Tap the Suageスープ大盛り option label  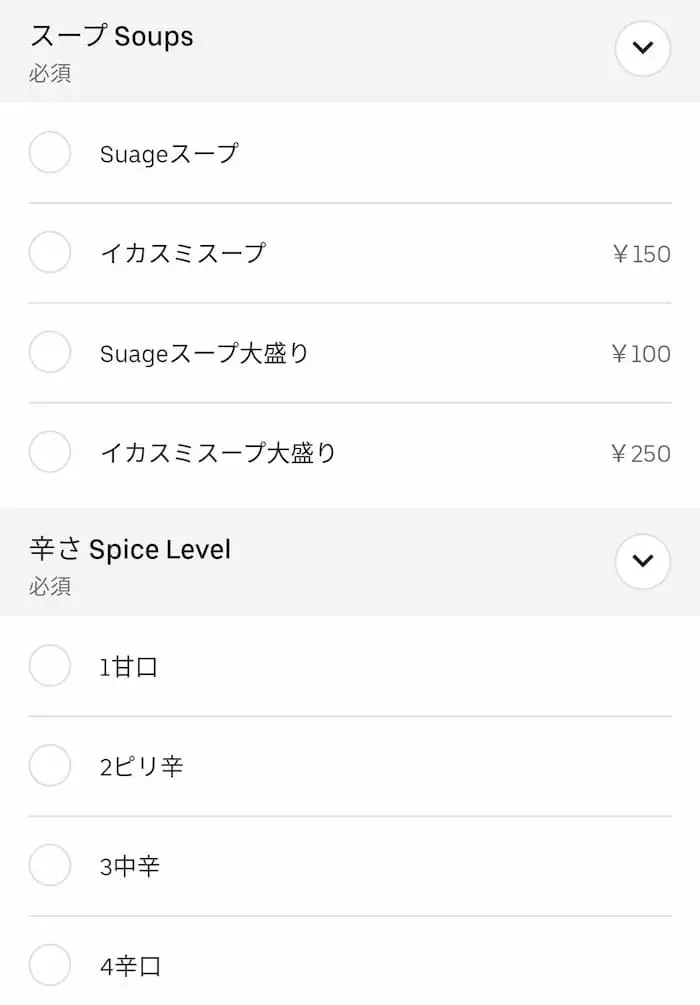204,353
